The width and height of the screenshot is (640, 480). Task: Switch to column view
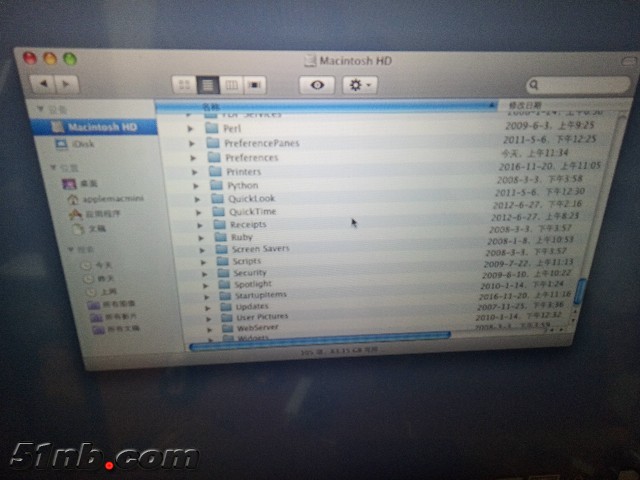pos(231,85)
